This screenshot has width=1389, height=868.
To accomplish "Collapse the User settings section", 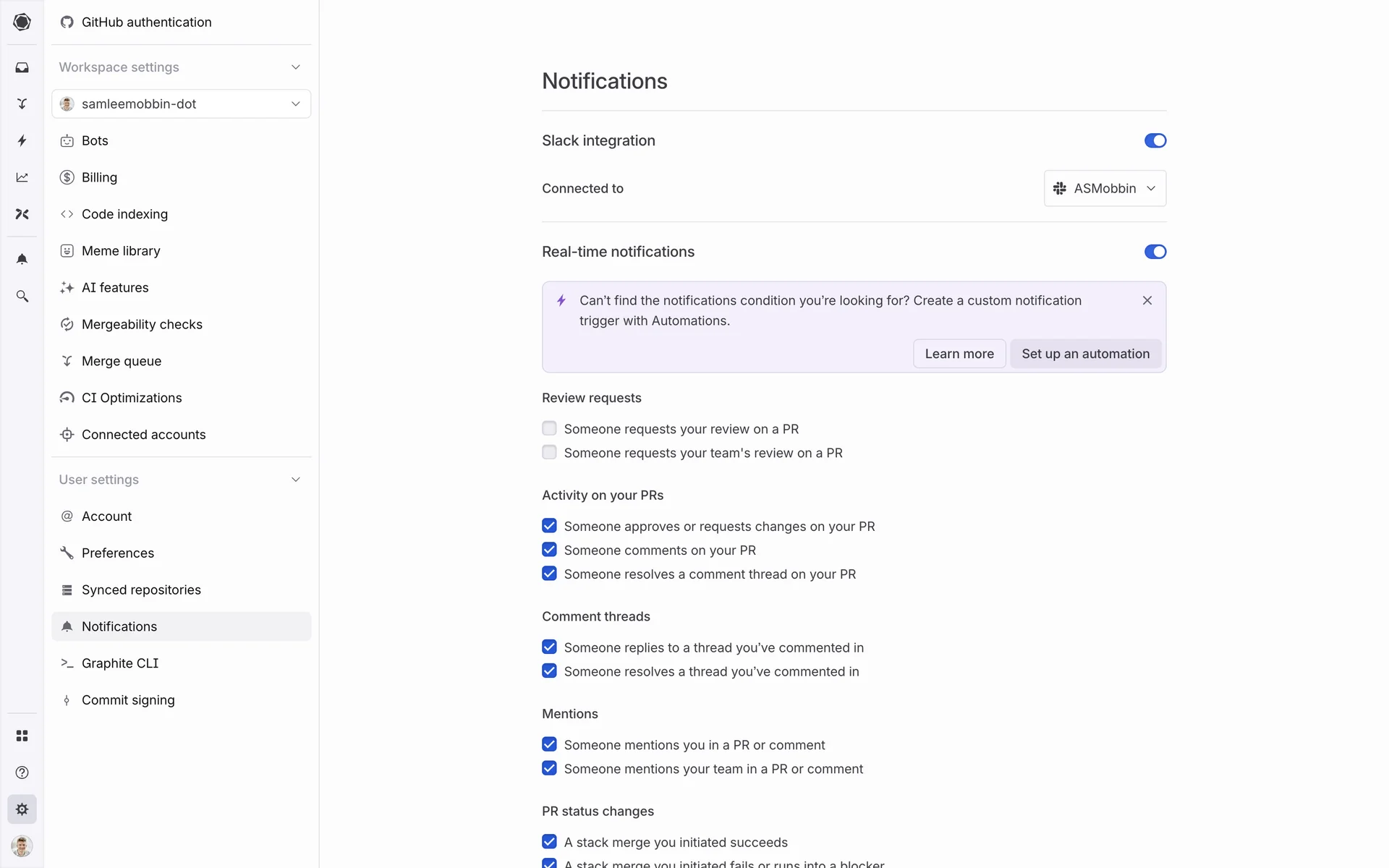I will coord(295,480).
